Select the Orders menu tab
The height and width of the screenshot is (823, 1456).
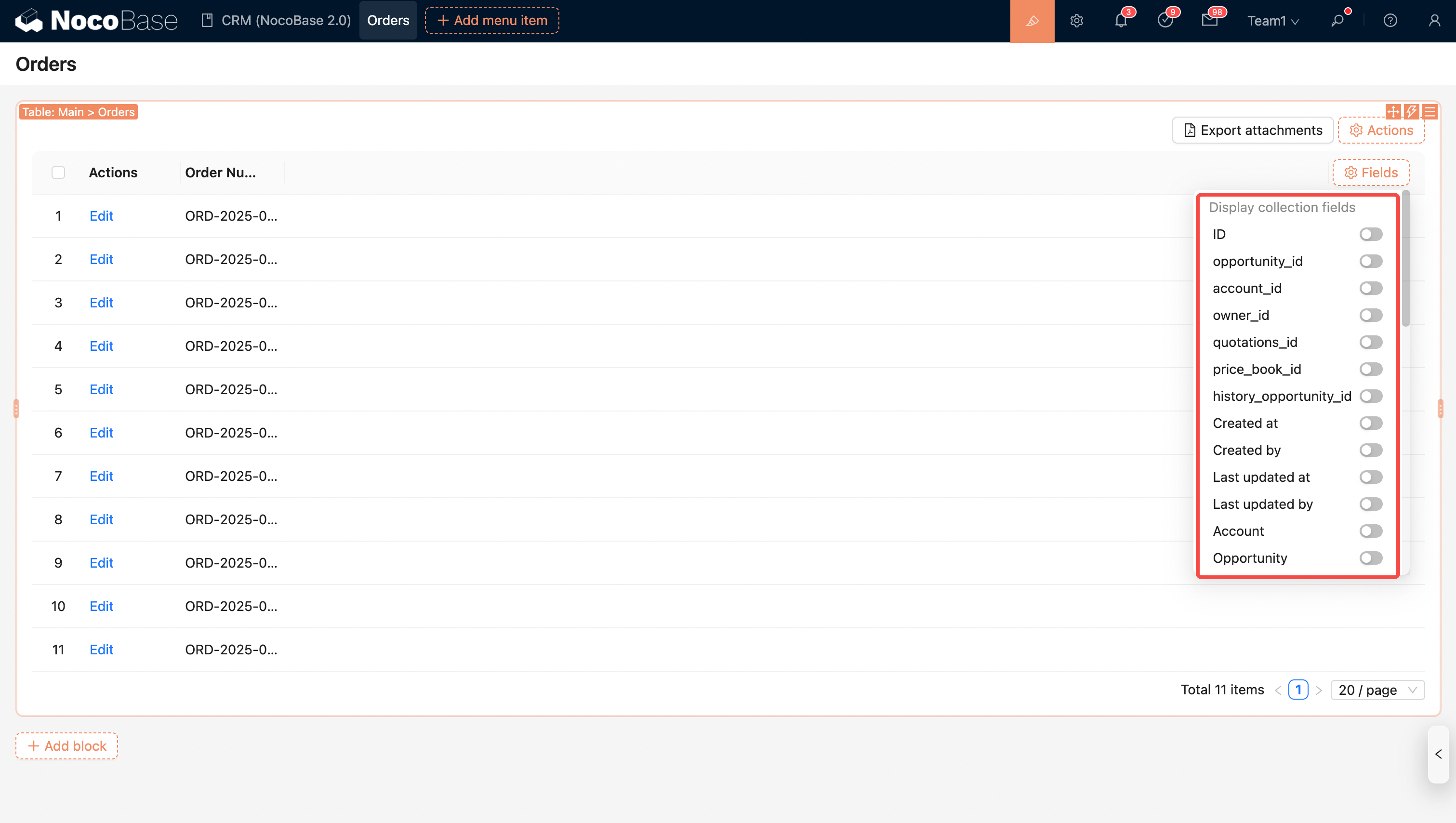click(x=388, y=20)
